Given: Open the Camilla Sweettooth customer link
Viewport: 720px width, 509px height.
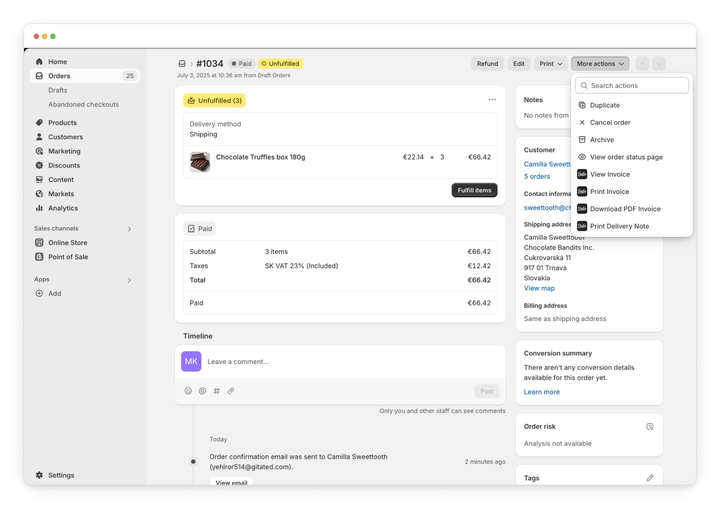Looking at the screenshot, I should (547, 164).
